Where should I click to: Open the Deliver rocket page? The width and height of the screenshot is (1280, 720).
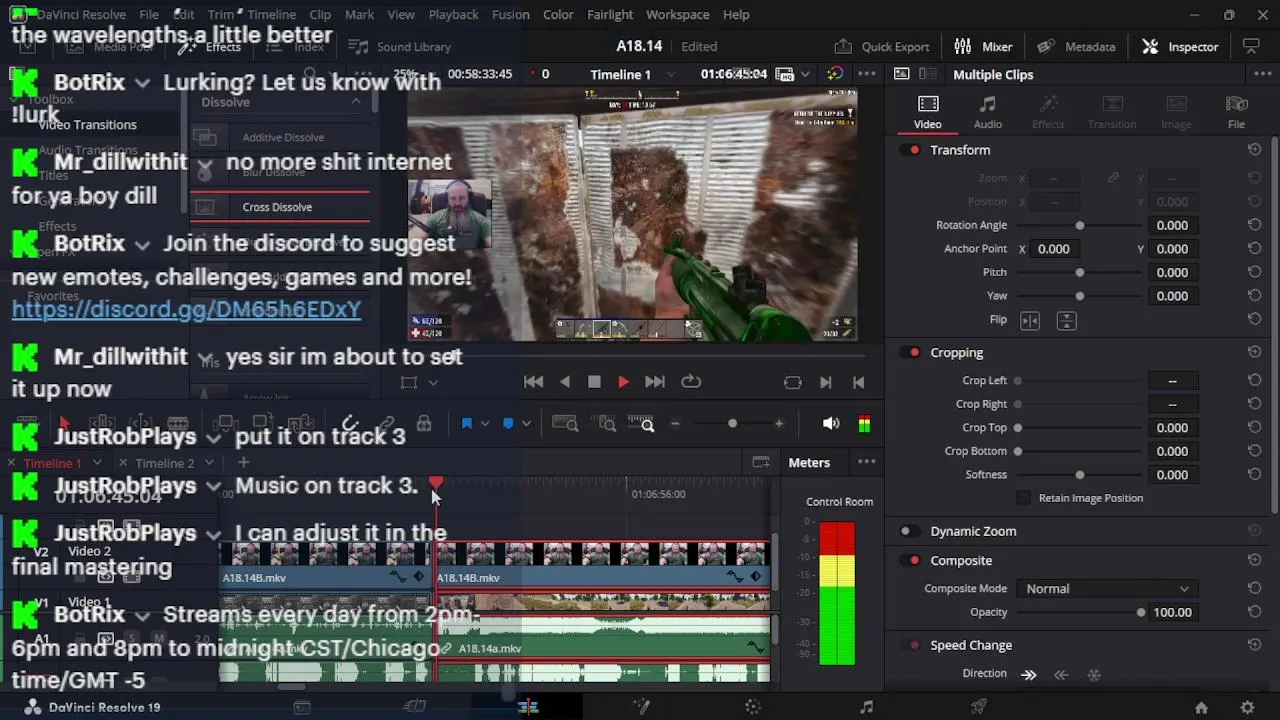point(979,707)
